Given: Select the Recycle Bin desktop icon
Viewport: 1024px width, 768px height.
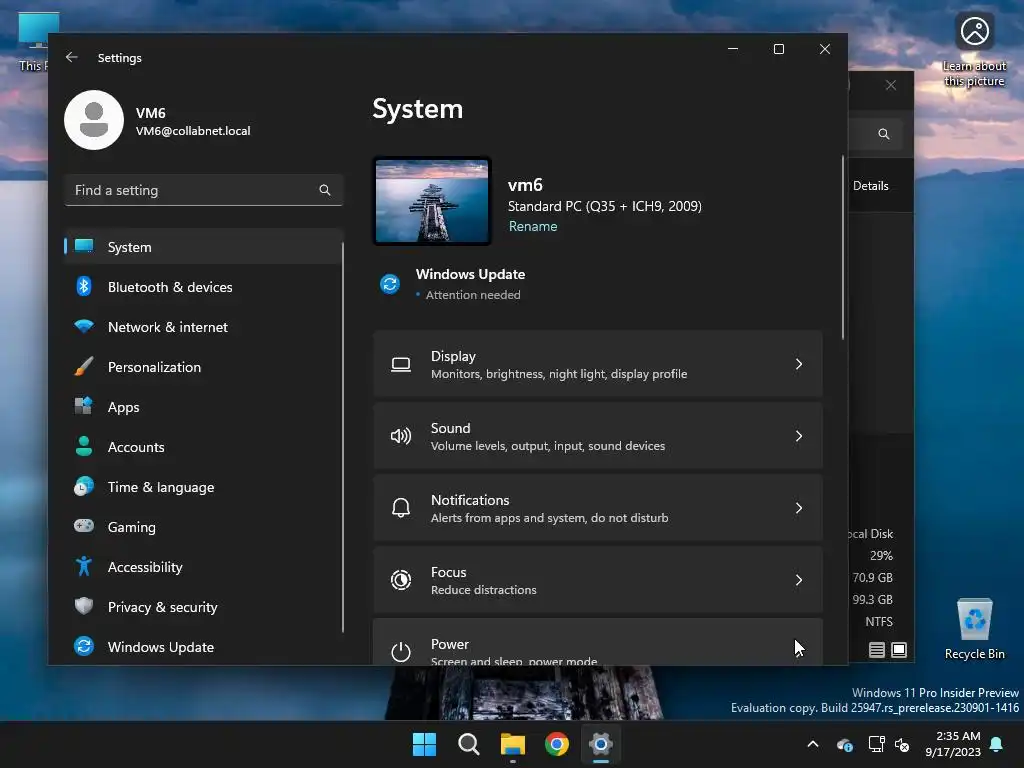Looking at the screenshot, I should [x=974, y=629].
